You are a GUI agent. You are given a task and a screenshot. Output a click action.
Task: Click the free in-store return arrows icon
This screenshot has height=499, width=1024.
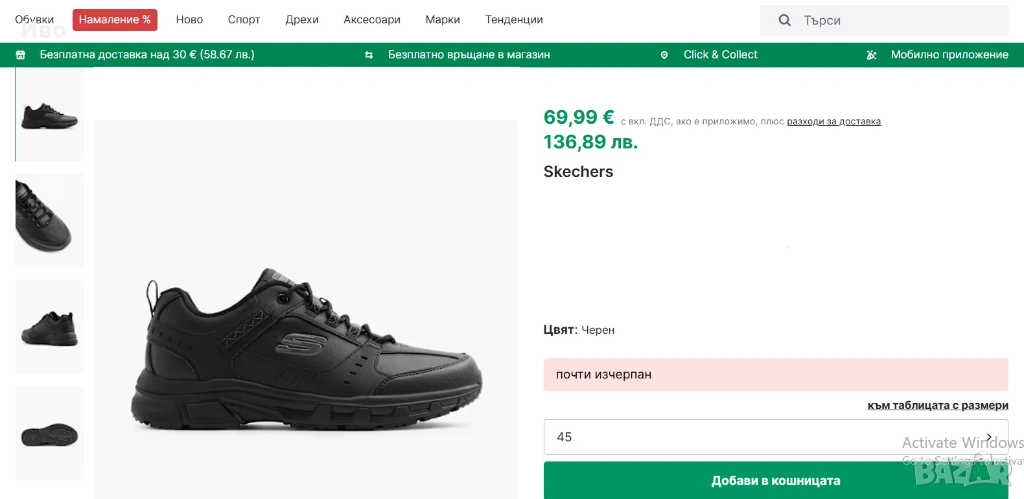[x=369, y=55]
